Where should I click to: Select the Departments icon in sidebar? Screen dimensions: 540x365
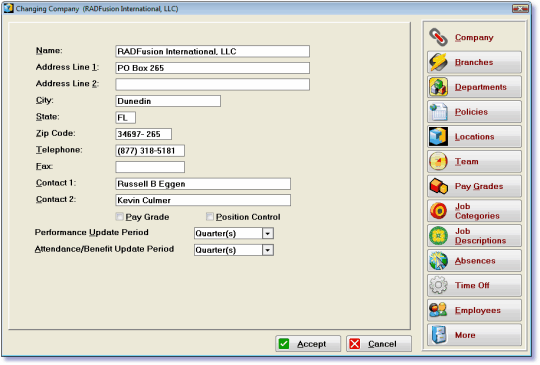438,87
